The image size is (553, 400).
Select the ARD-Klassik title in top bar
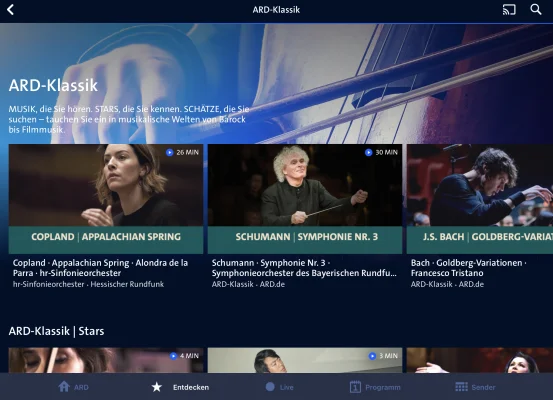pos(276,10)
